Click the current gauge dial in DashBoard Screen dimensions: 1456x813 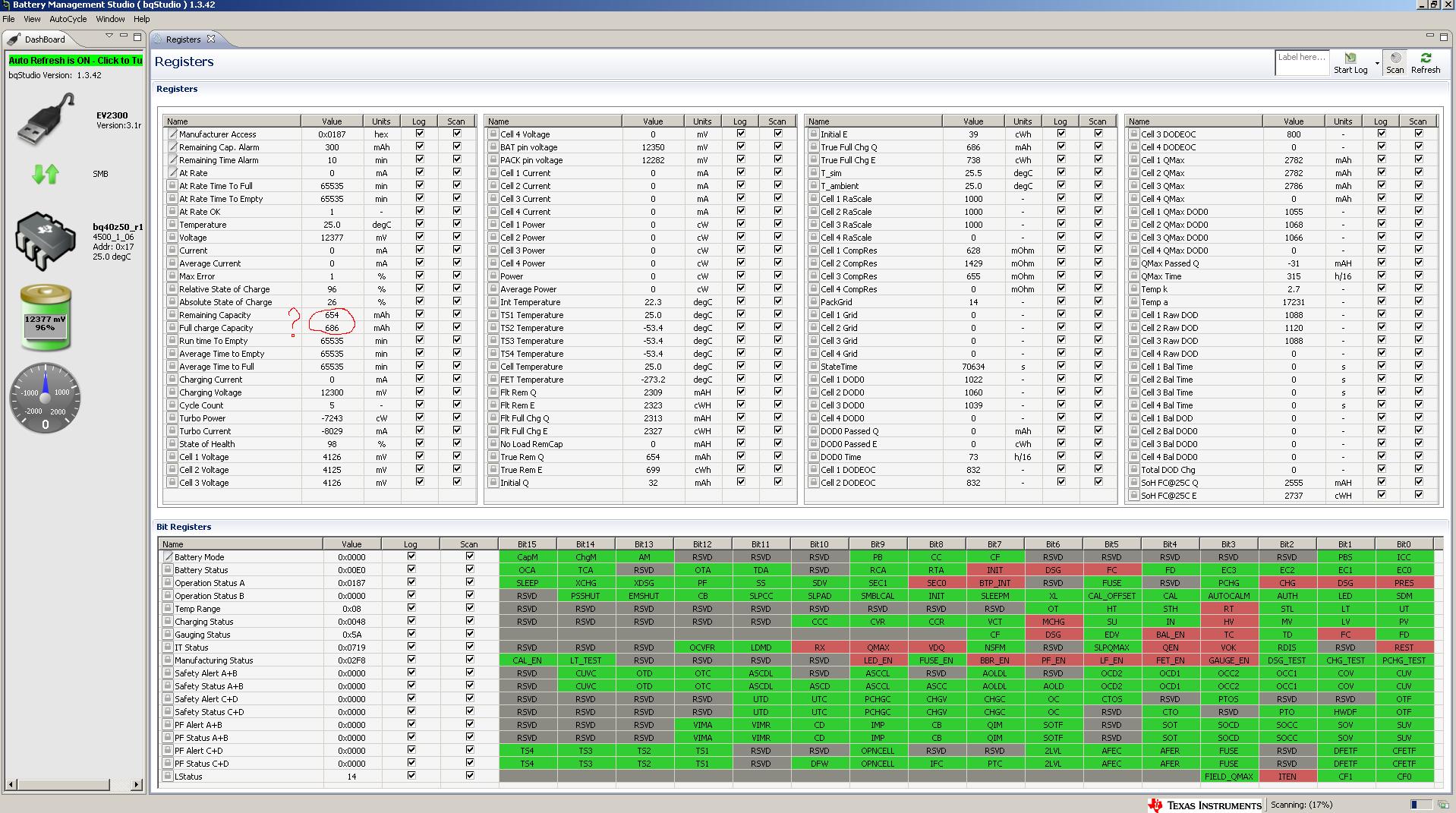pos(45,398)
